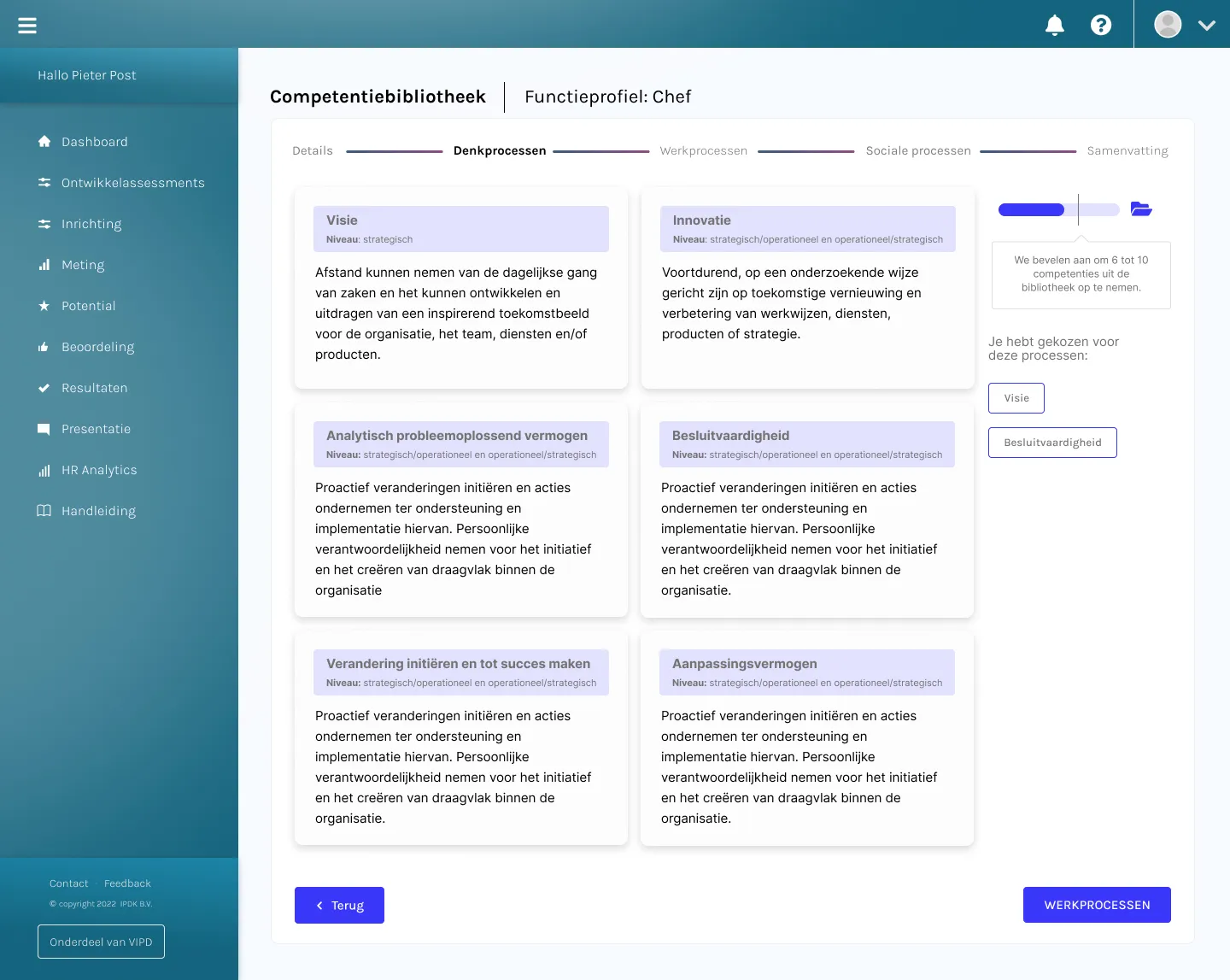Viewport: 1230px width, 980px height.
Task: Select the Innovatie competency card
Action: 807,289
